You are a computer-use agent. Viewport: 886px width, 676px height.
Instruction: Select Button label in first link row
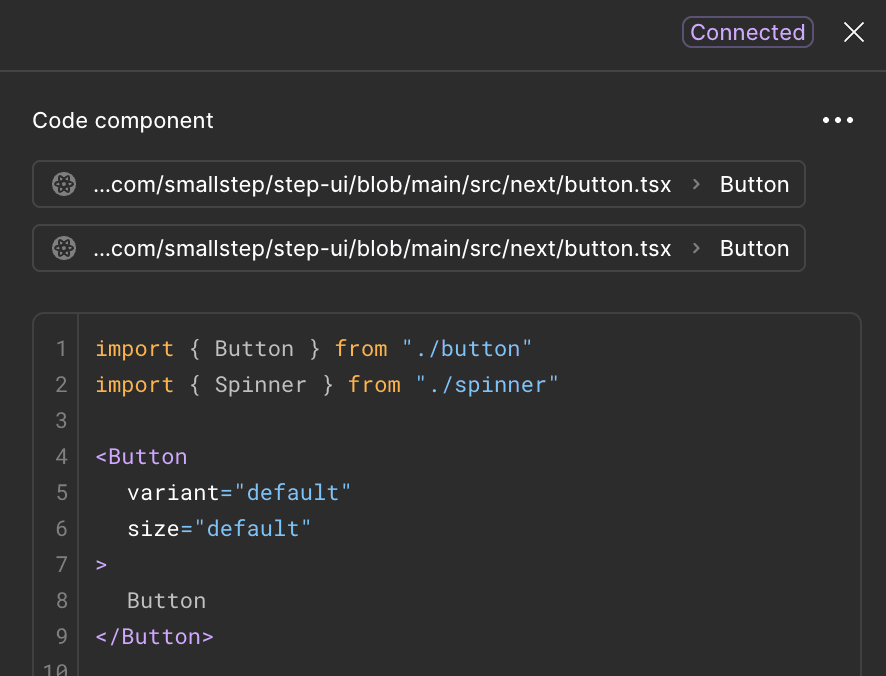[754, 184]
